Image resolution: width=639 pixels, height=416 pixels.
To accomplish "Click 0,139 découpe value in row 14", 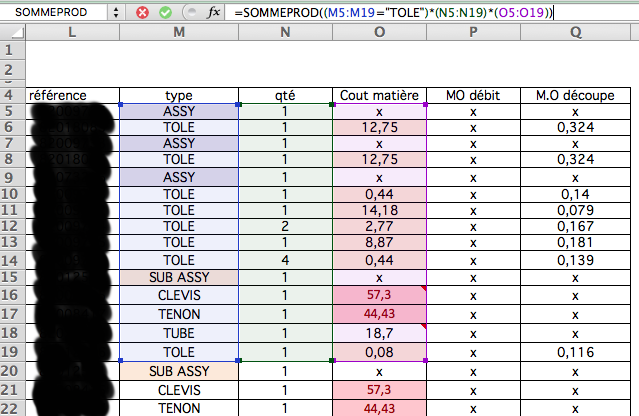I will pos(575,260).
